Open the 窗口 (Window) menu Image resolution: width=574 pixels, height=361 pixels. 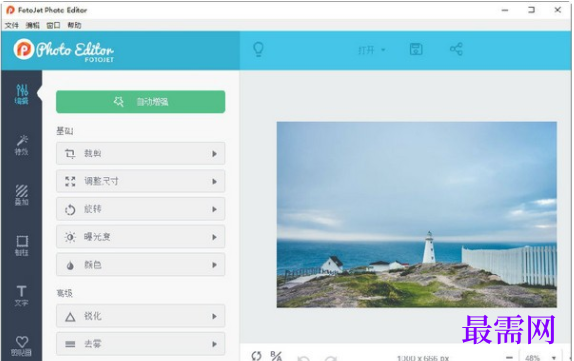click(x=53, y=25)
